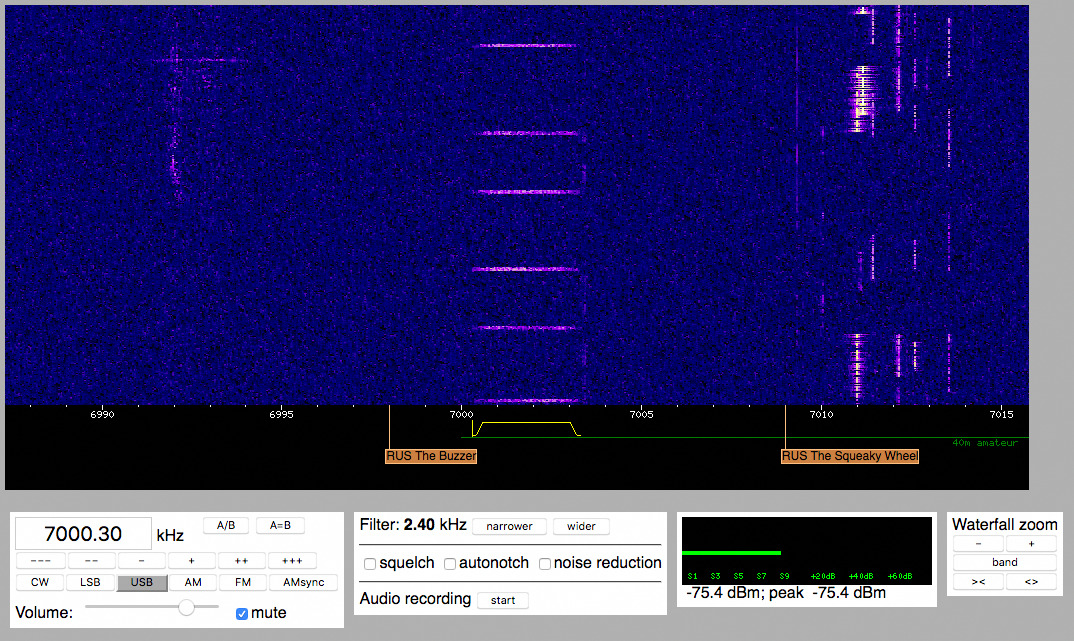Click the yellow filter passband shape

[x=526, y=429]
